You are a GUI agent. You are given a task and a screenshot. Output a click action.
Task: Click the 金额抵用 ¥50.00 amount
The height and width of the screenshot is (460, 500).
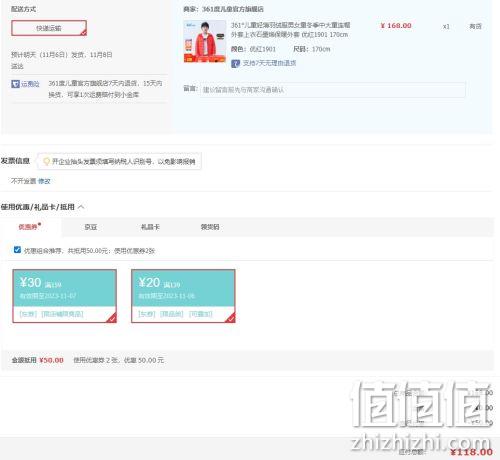point(51,360)
